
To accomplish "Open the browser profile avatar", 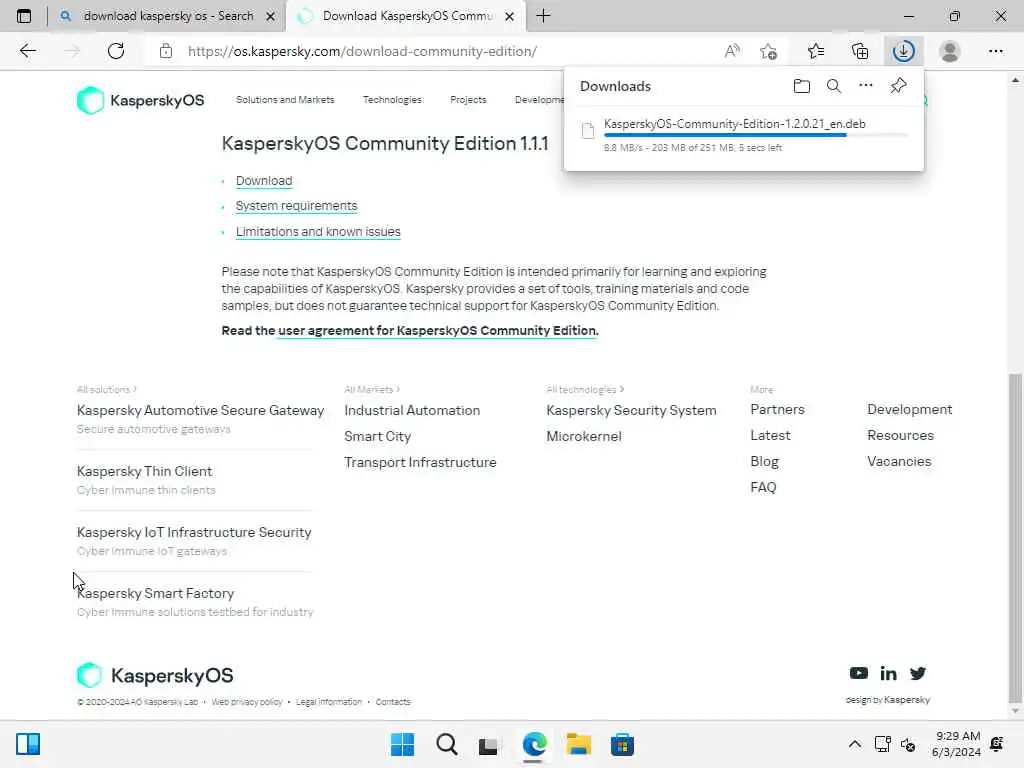I will [950, 51].
